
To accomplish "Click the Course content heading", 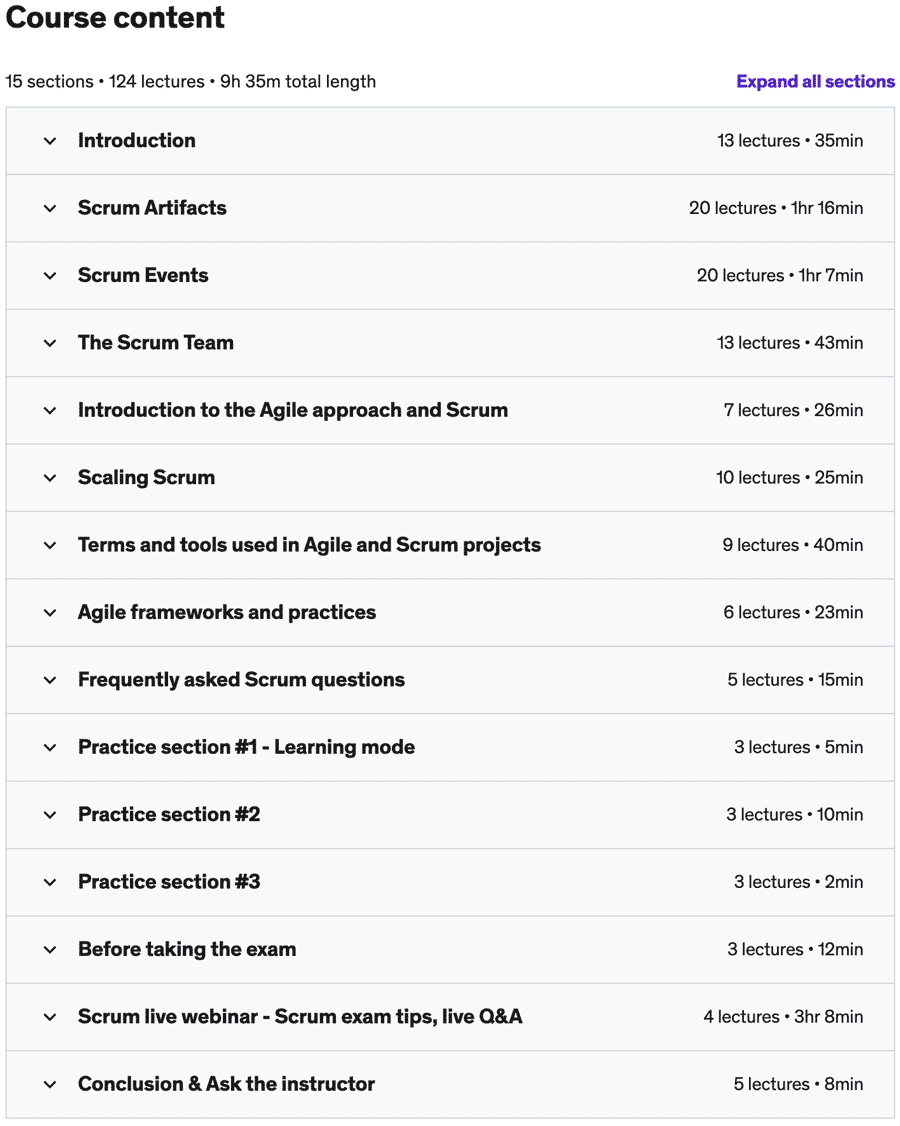I will click(115, 18).
